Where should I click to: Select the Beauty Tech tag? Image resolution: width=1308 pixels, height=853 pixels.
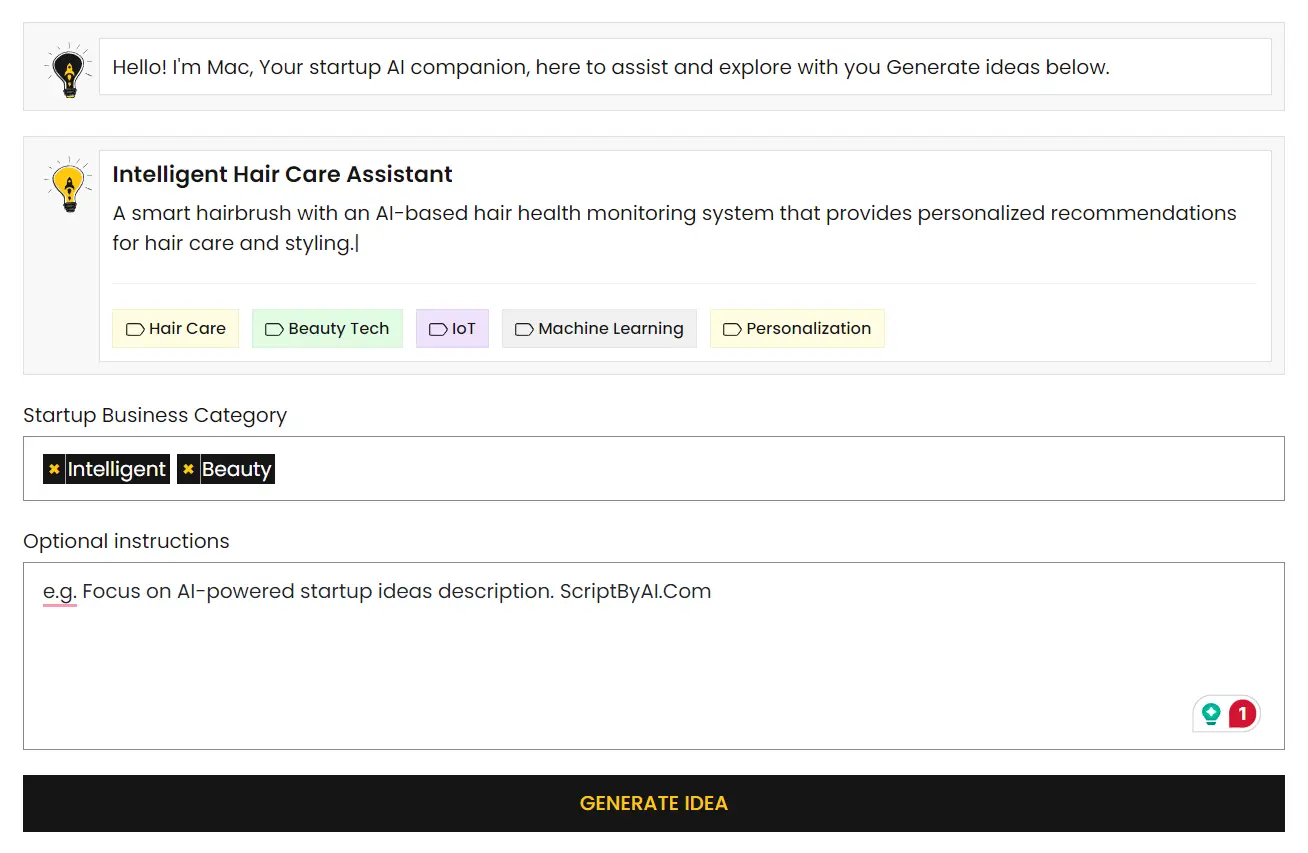coord(327,329)
